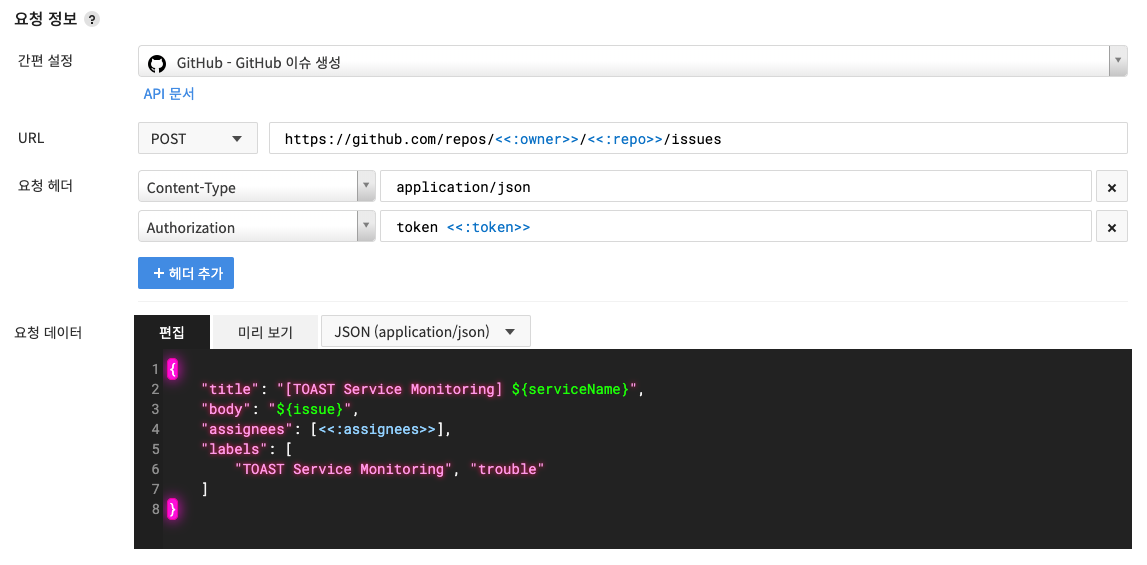
Task: Open the Content-Type header name dropdown
Action: pyautogui.click(x=257, y=187)
